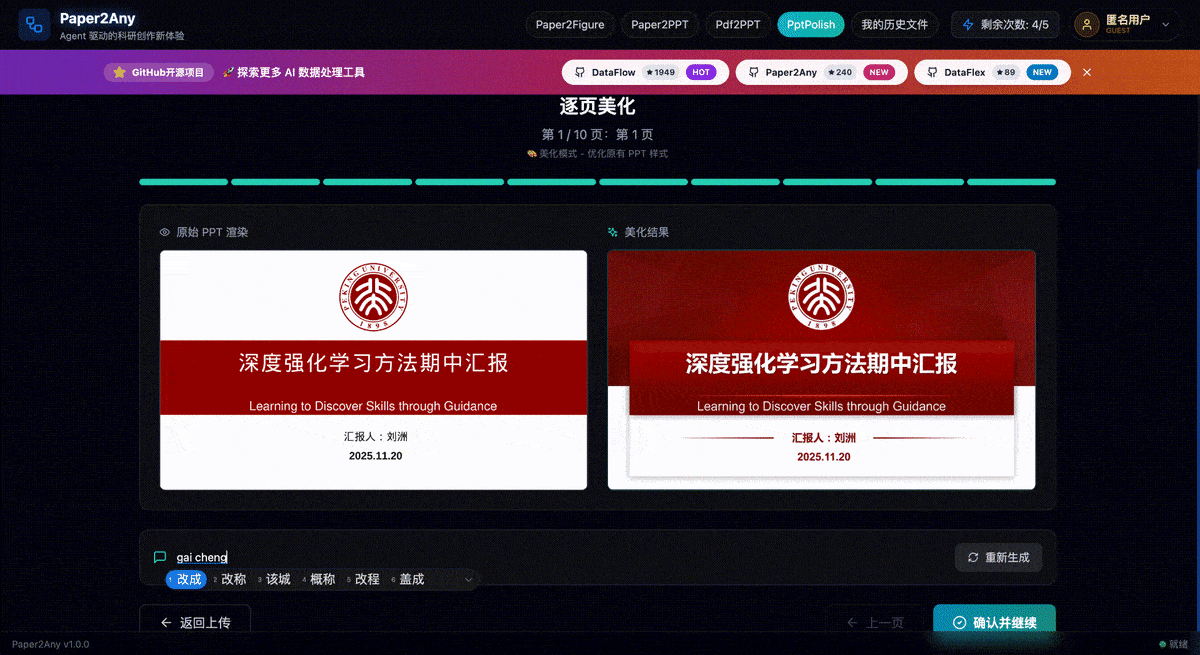Click the anonymous user avatar icon
Viewport: 1200px width, 655px height.
[x=1088, y=25]
